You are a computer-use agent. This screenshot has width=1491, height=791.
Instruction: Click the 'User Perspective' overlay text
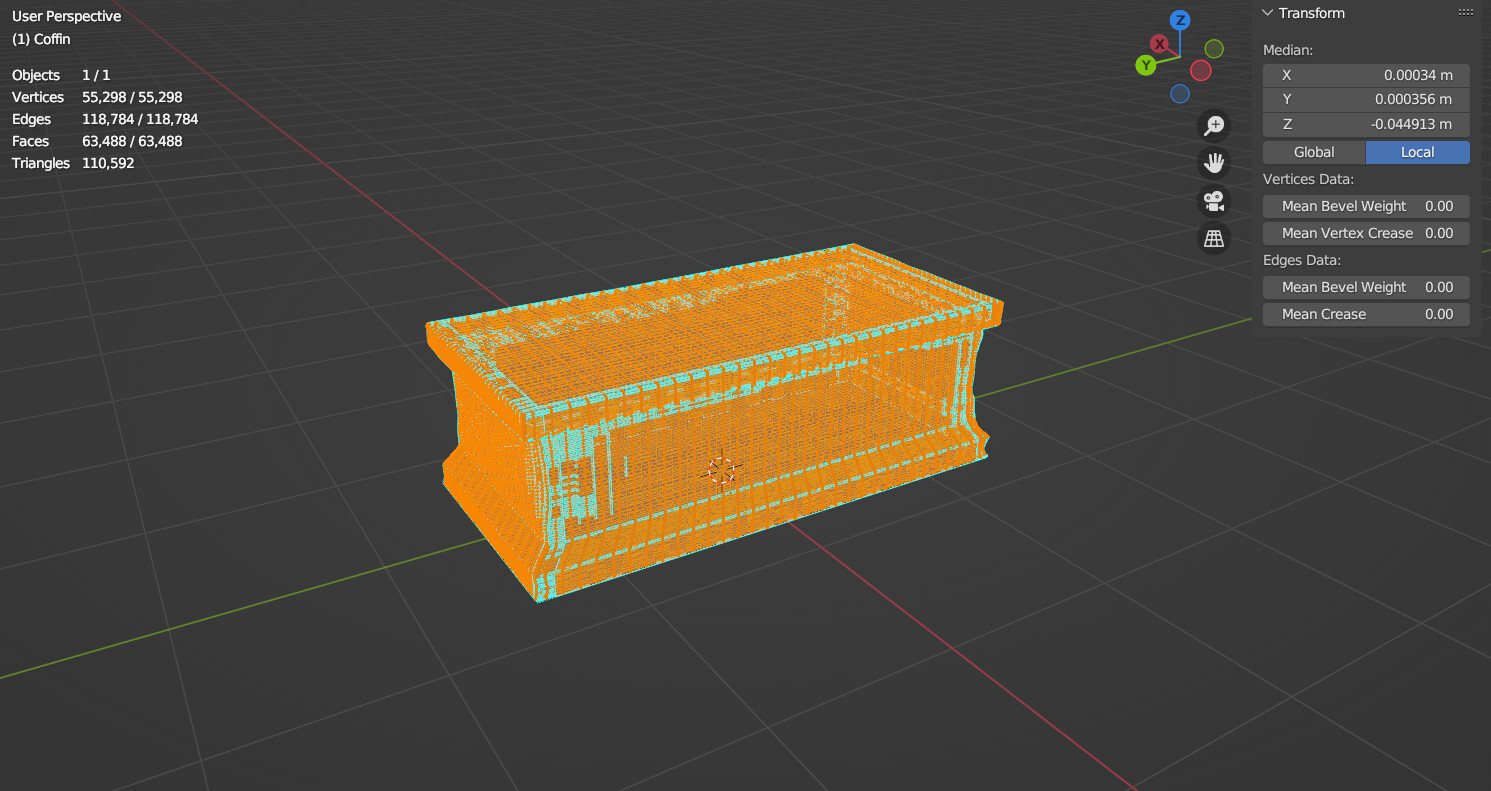(66, 16)
